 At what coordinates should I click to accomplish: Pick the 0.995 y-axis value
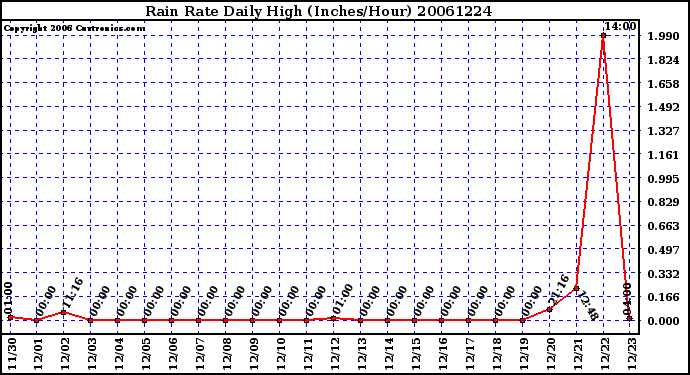click(x=663, y=179)
